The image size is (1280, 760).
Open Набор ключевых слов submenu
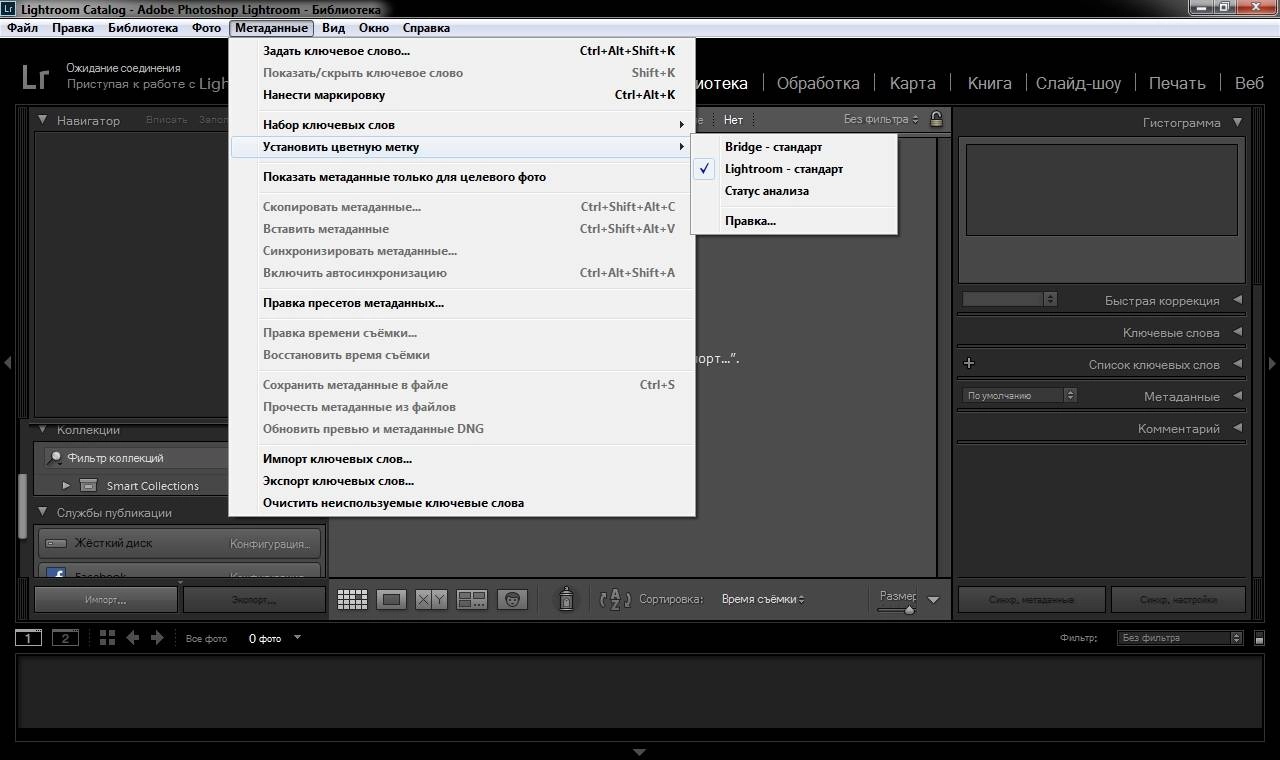462,125
